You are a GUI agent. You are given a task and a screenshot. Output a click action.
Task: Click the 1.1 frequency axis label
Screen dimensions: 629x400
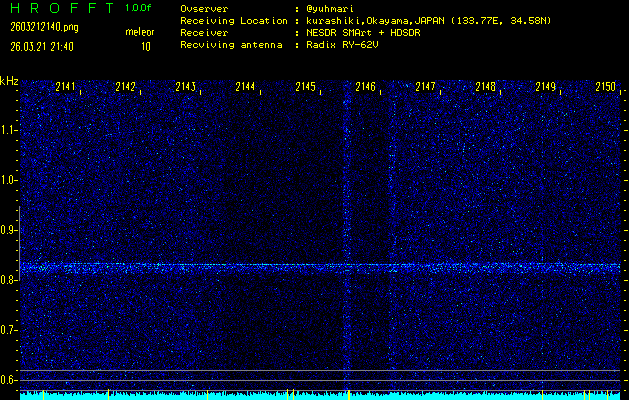tap(9, 130)
